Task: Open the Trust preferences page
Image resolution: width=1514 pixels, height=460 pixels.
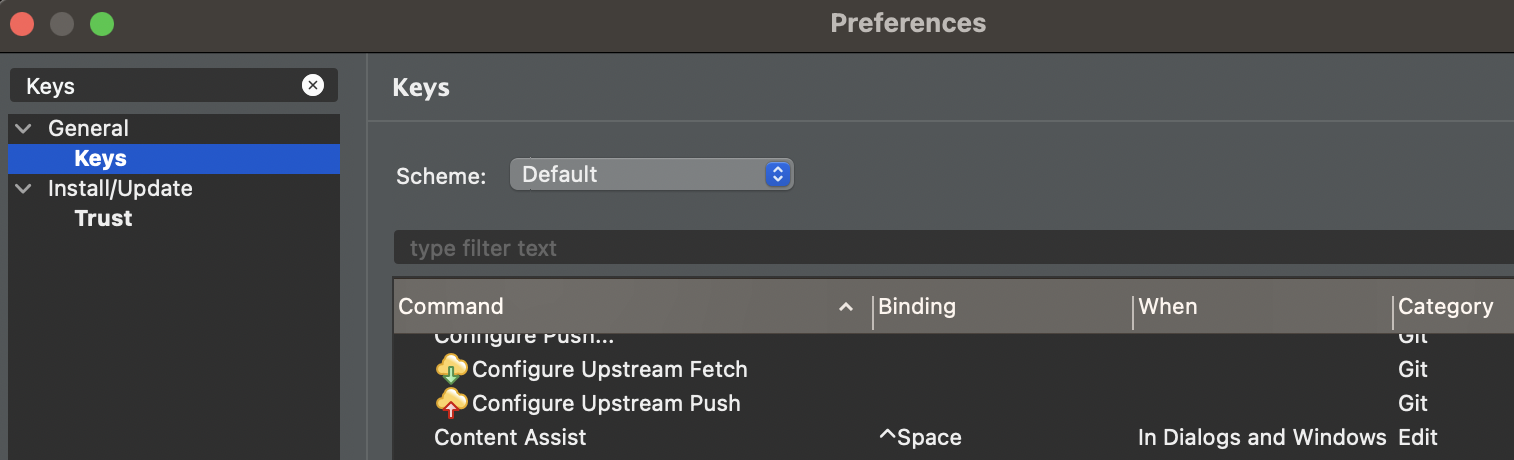Action: click(x=103, y=219)
